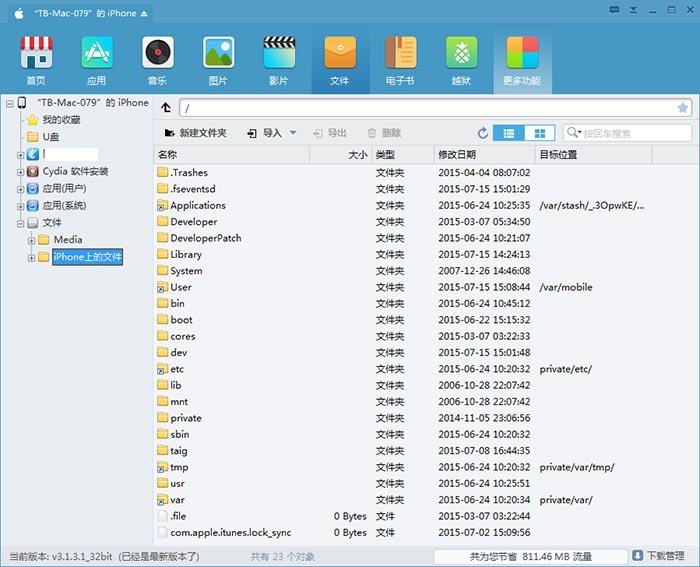Open the 越狱 jailbreak section
This screenshot has width=700, height=567.
coord(461,60)
